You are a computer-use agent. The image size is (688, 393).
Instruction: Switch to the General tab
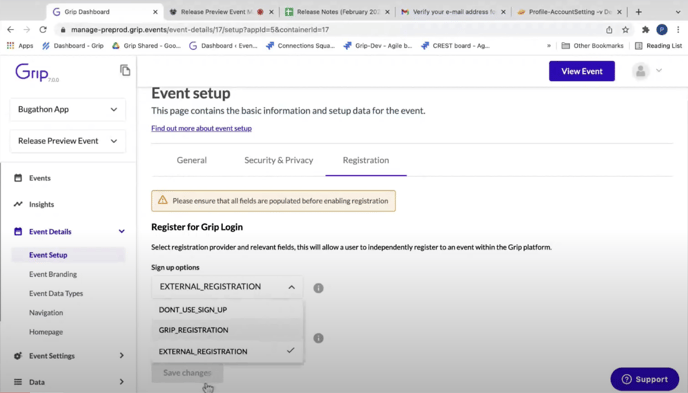click(192, 160)
